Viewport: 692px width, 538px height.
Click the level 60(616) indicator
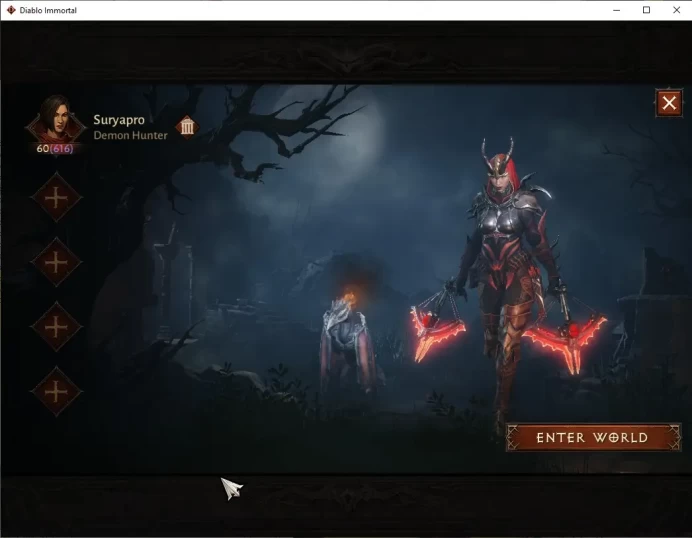pyautogui.click(x=55, y=148)
